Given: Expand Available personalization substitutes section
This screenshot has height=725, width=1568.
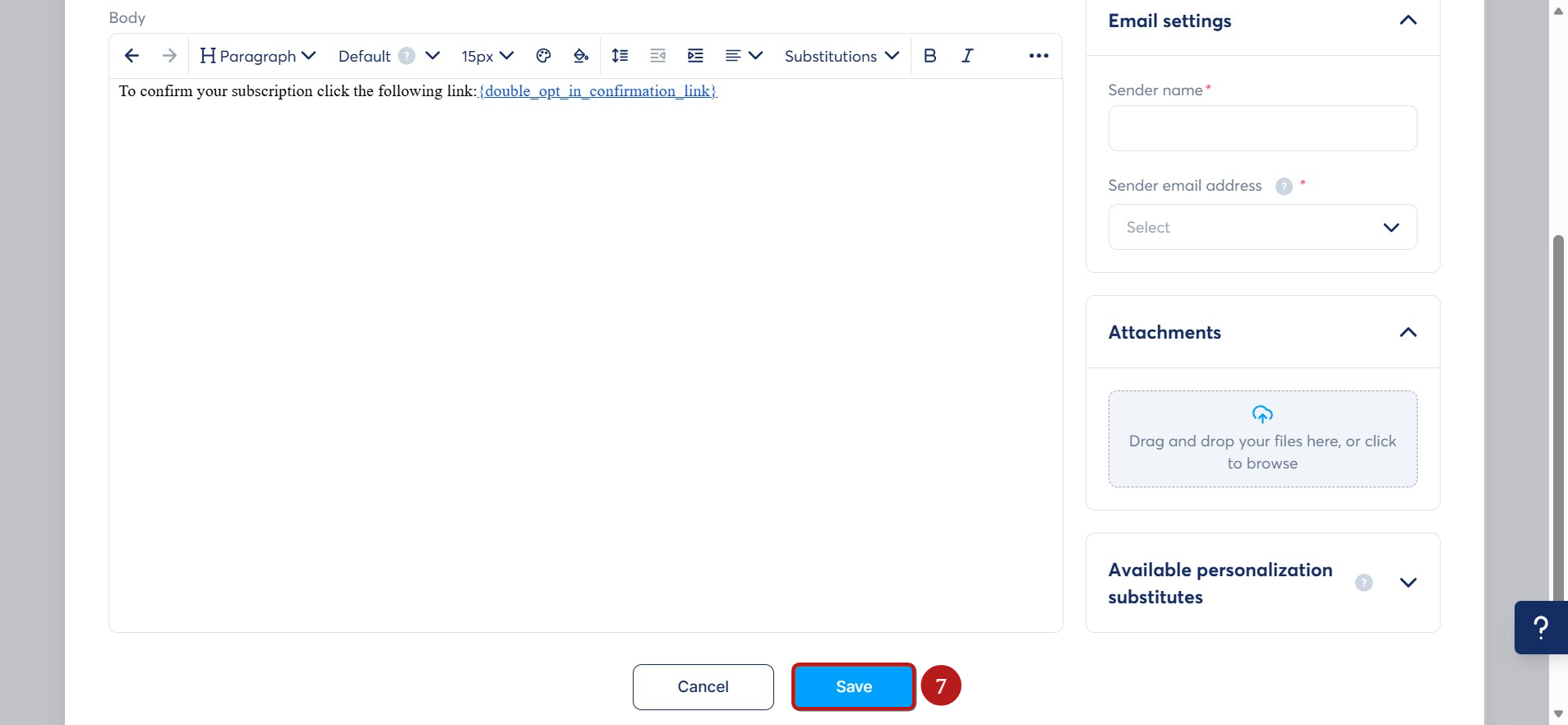Looking at the screenshot, I should [1408, 583].
